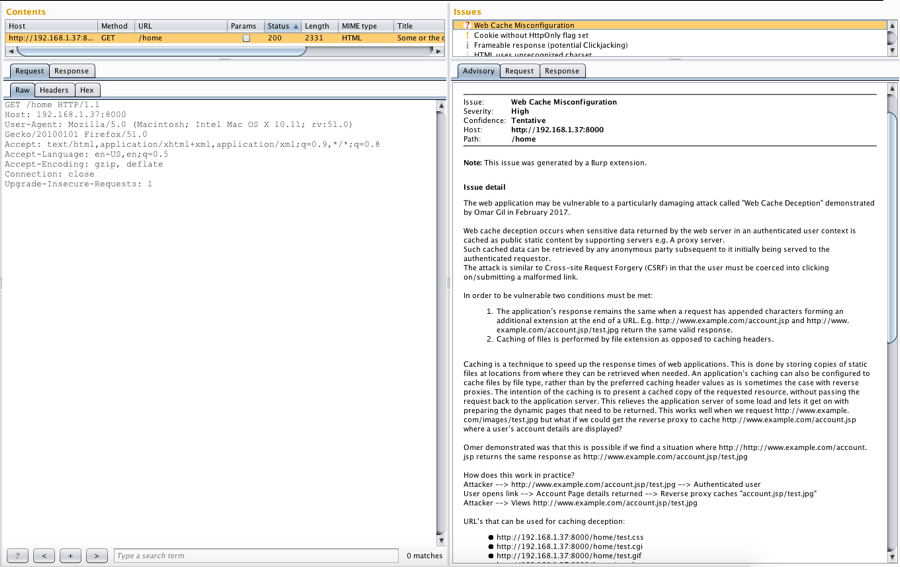Click the help question mark button by search
This screenshot has height=567, width=900.
tap(17, 556)
